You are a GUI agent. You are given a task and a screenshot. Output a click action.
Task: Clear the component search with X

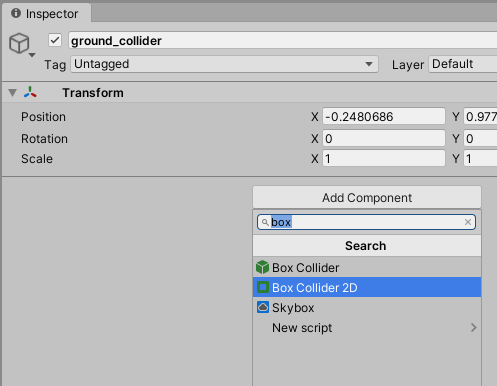tap(468, 222)
